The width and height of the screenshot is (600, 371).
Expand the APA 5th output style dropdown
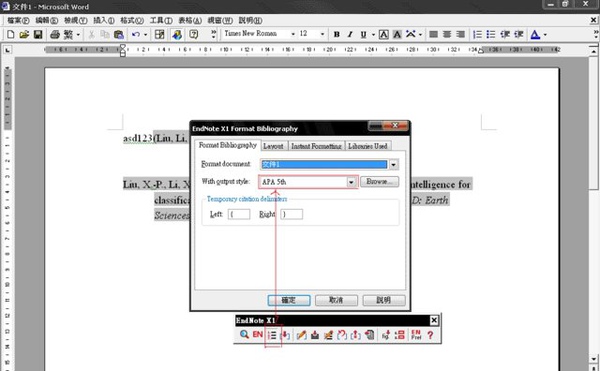pos(351,182)
